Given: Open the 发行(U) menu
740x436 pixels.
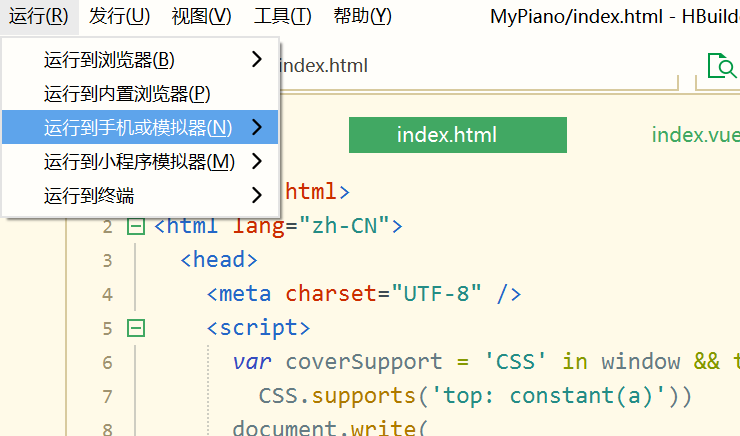Looking at the screenshot, I should click(119, 16).
